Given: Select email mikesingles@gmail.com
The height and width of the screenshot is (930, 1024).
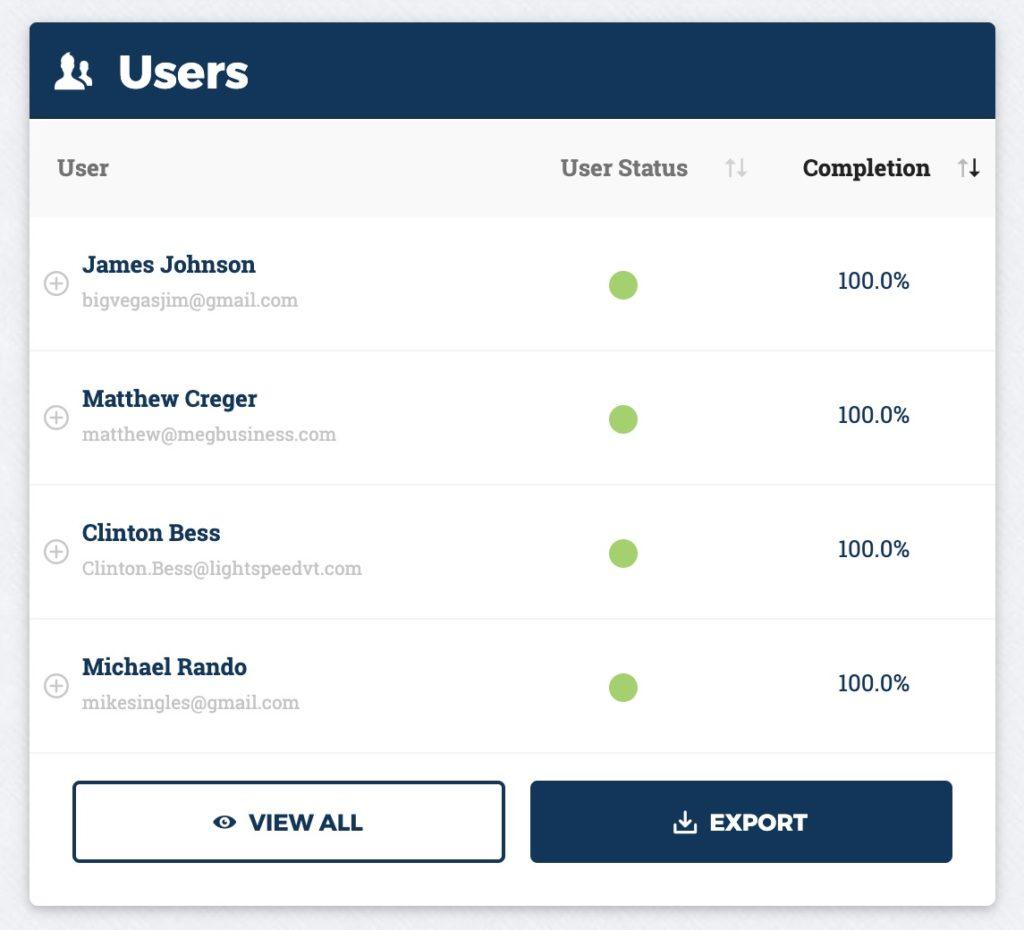Looking at the screenshot, I should [190, 703].
